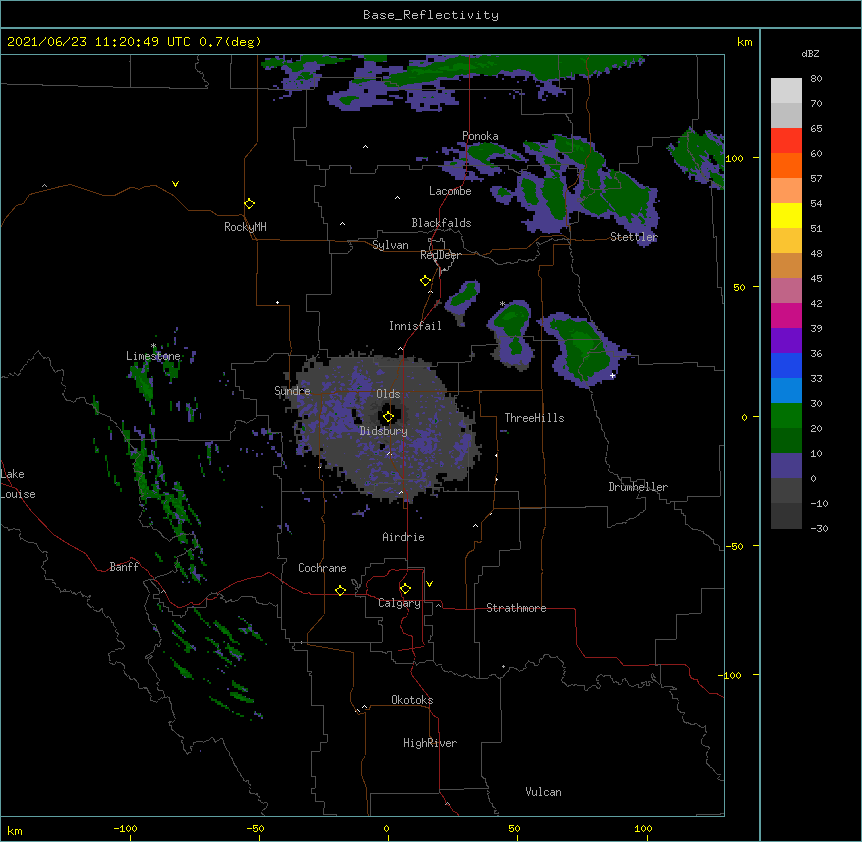Select the Didsbury label
The width and height of the screenshot is (862, 842).
(384, 431)
